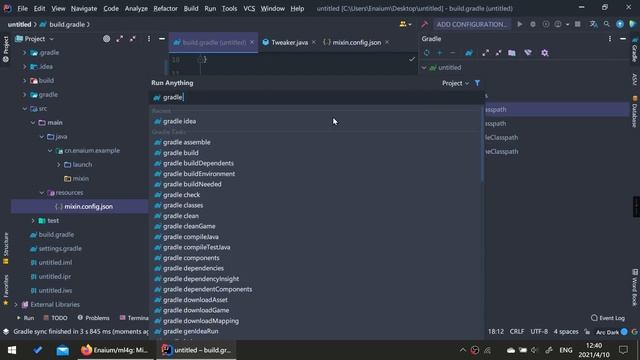Toggle the Structure side tool window
This screenshot has width=640, height=360.
6,249
